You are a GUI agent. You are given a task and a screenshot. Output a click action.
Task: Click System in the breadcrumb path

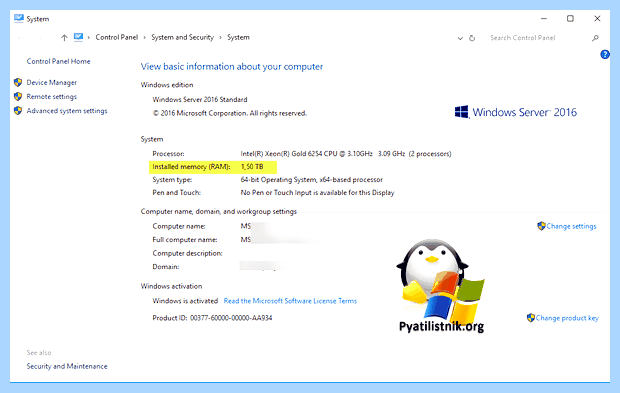[x=238, y=37]
